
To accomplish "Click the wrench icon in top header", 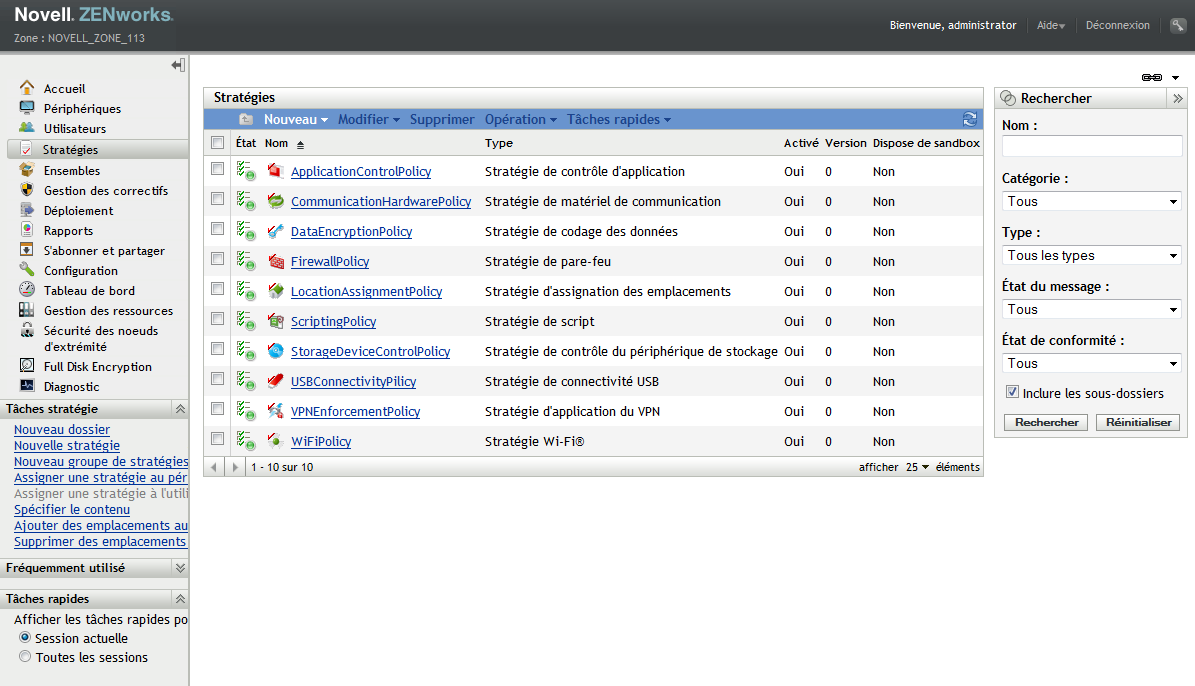I will (1178, 25).
